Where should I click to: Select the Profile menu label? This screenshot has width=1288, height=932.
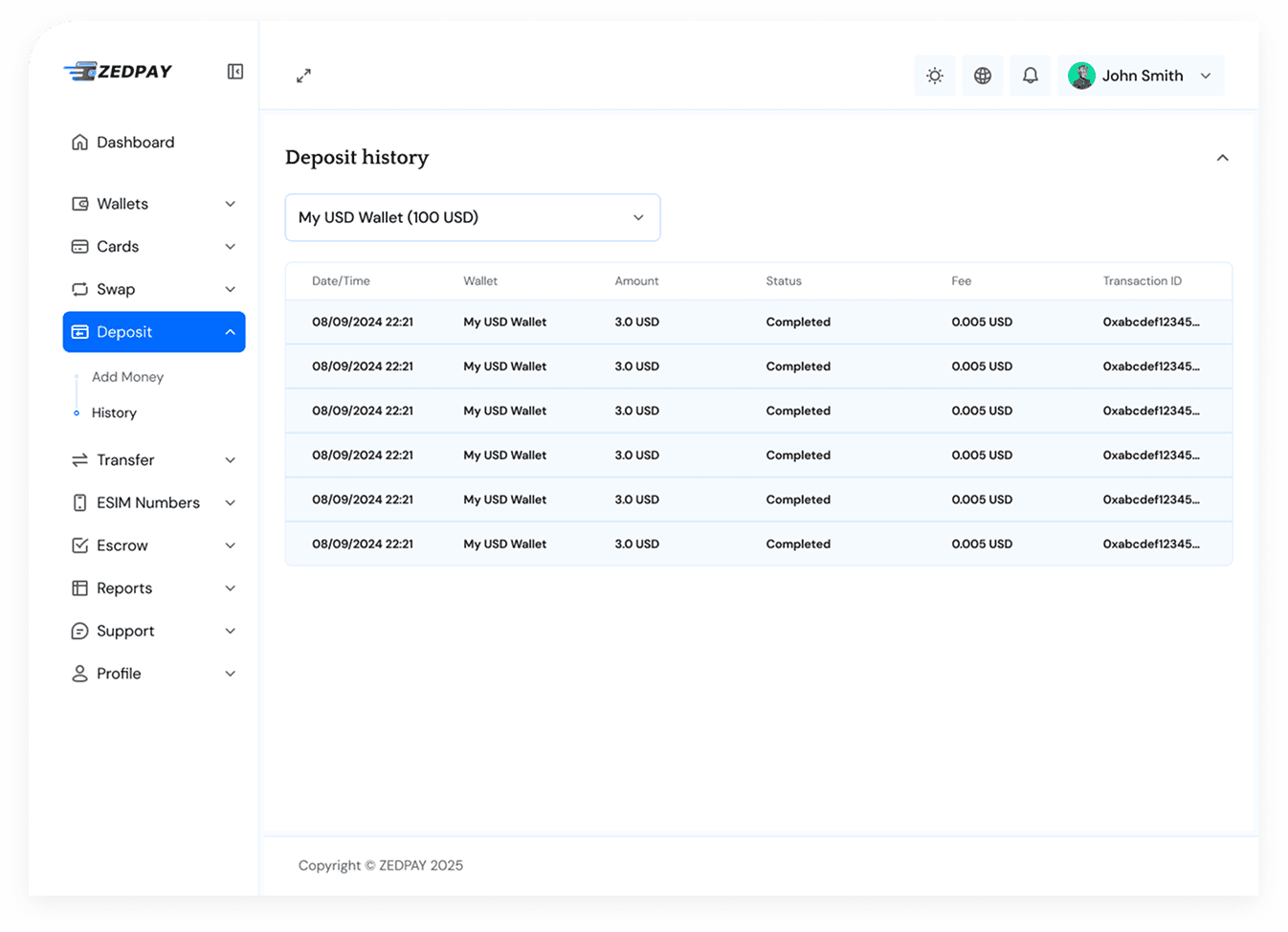click(x=119, y=674)
